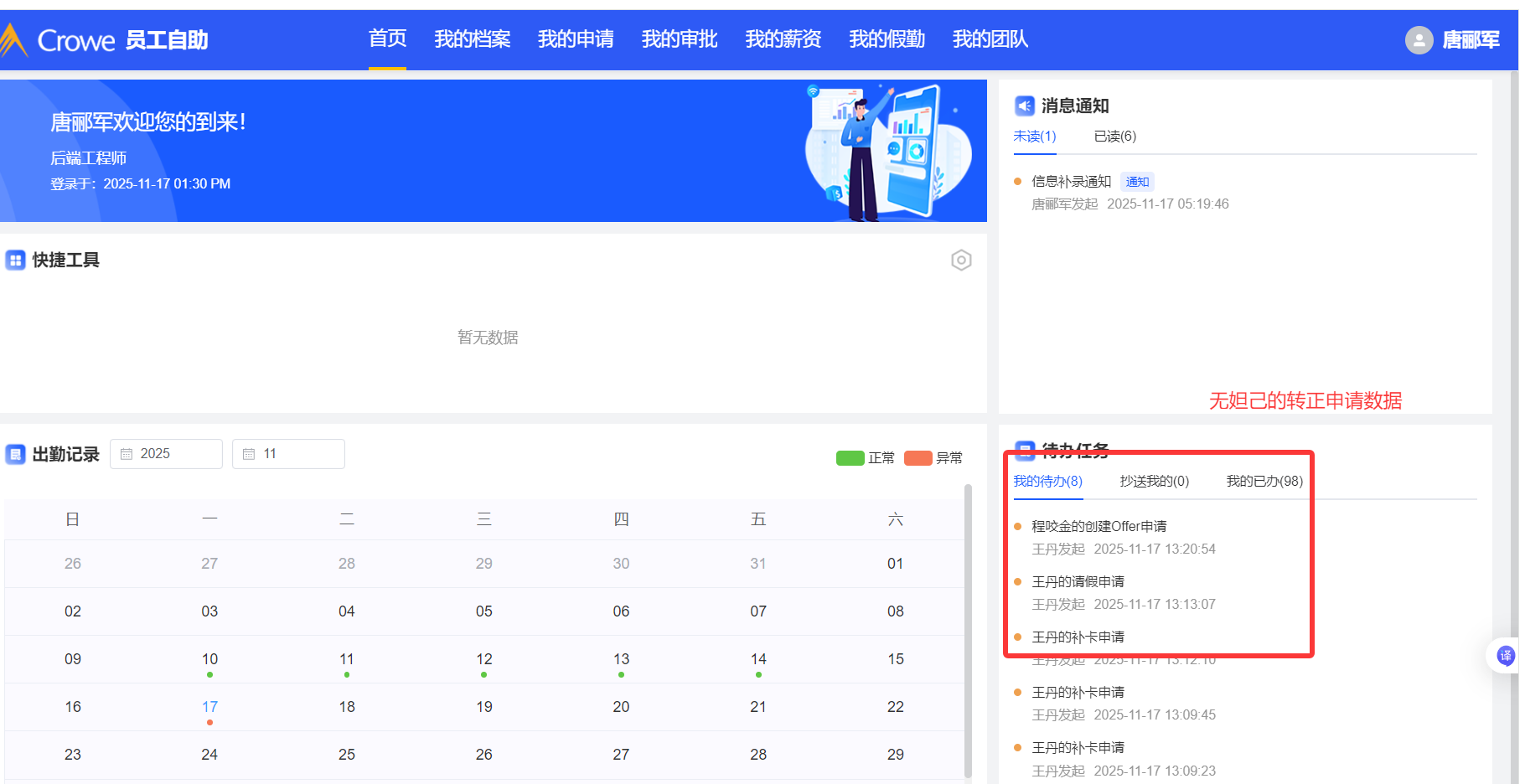Select date 17 in attendance calendar

pos(209,707)
